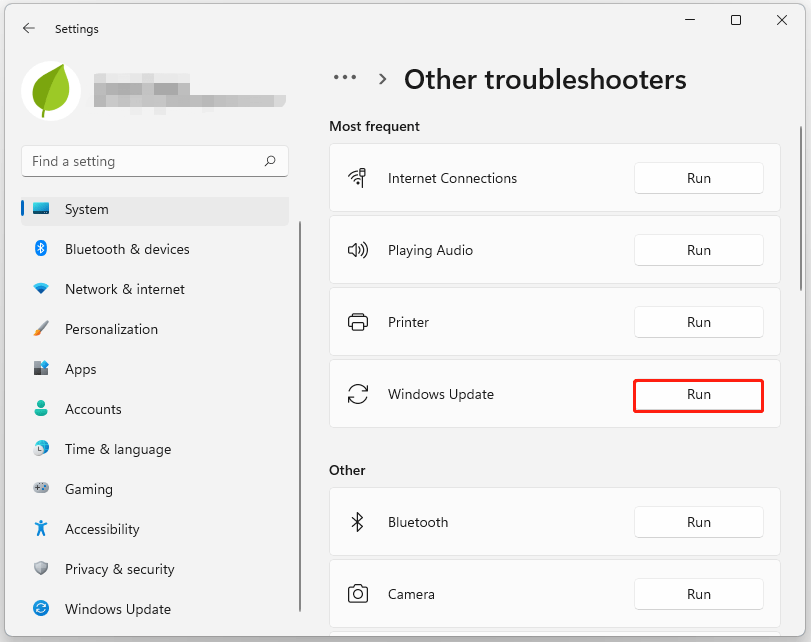Expand the breadcrumb ellipsis menu

345,77
